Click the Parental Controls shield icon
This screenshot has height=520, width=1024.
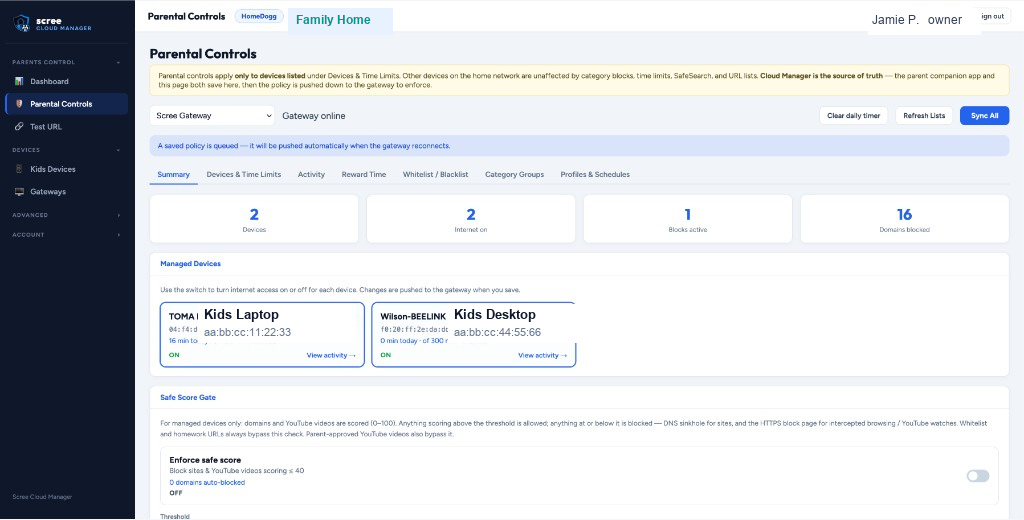coord(19,104)
